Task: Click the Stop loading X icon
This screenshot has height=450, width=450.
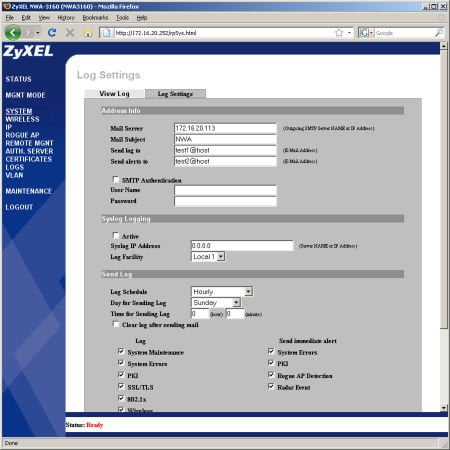Action: pos(70,33)
